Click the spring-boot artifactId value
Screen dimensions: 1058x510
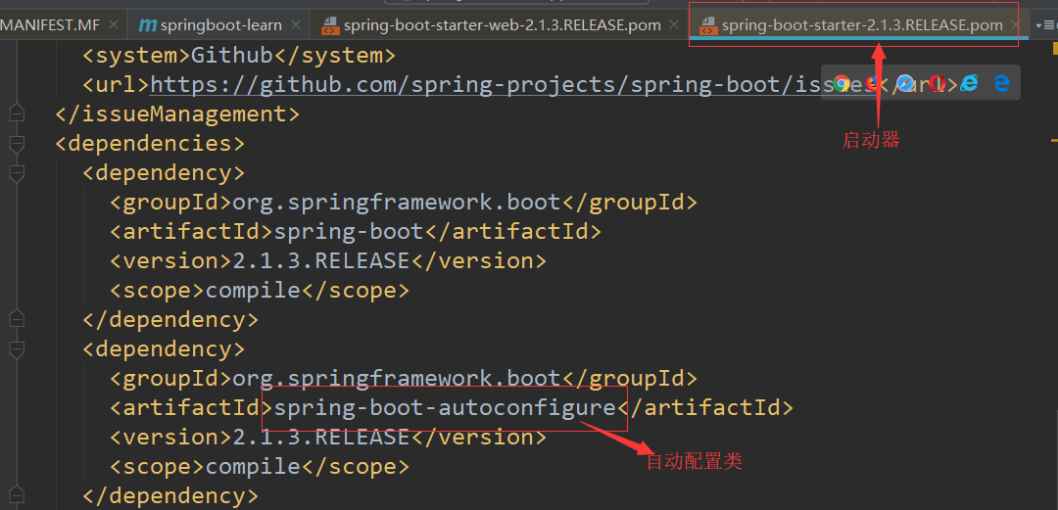(x=348, y=231)
